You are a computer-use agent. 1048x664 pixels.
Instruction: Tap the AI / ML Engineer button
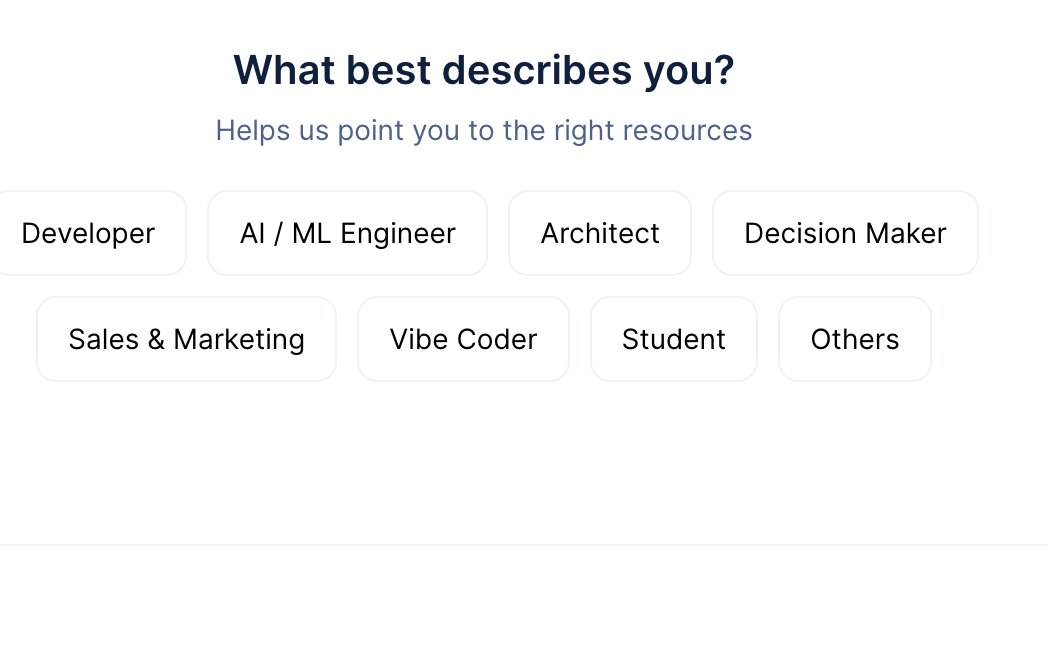point(348,233)
